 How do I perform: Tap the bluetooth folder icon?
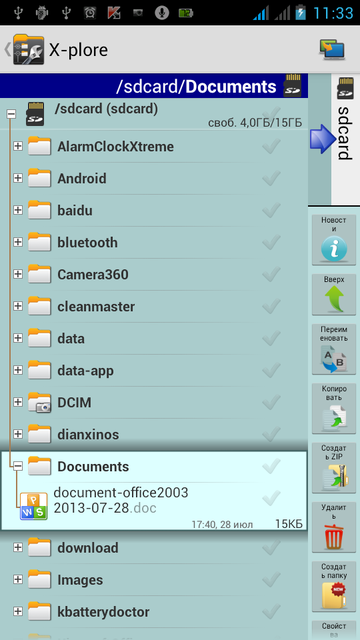(x=39, y=242)
